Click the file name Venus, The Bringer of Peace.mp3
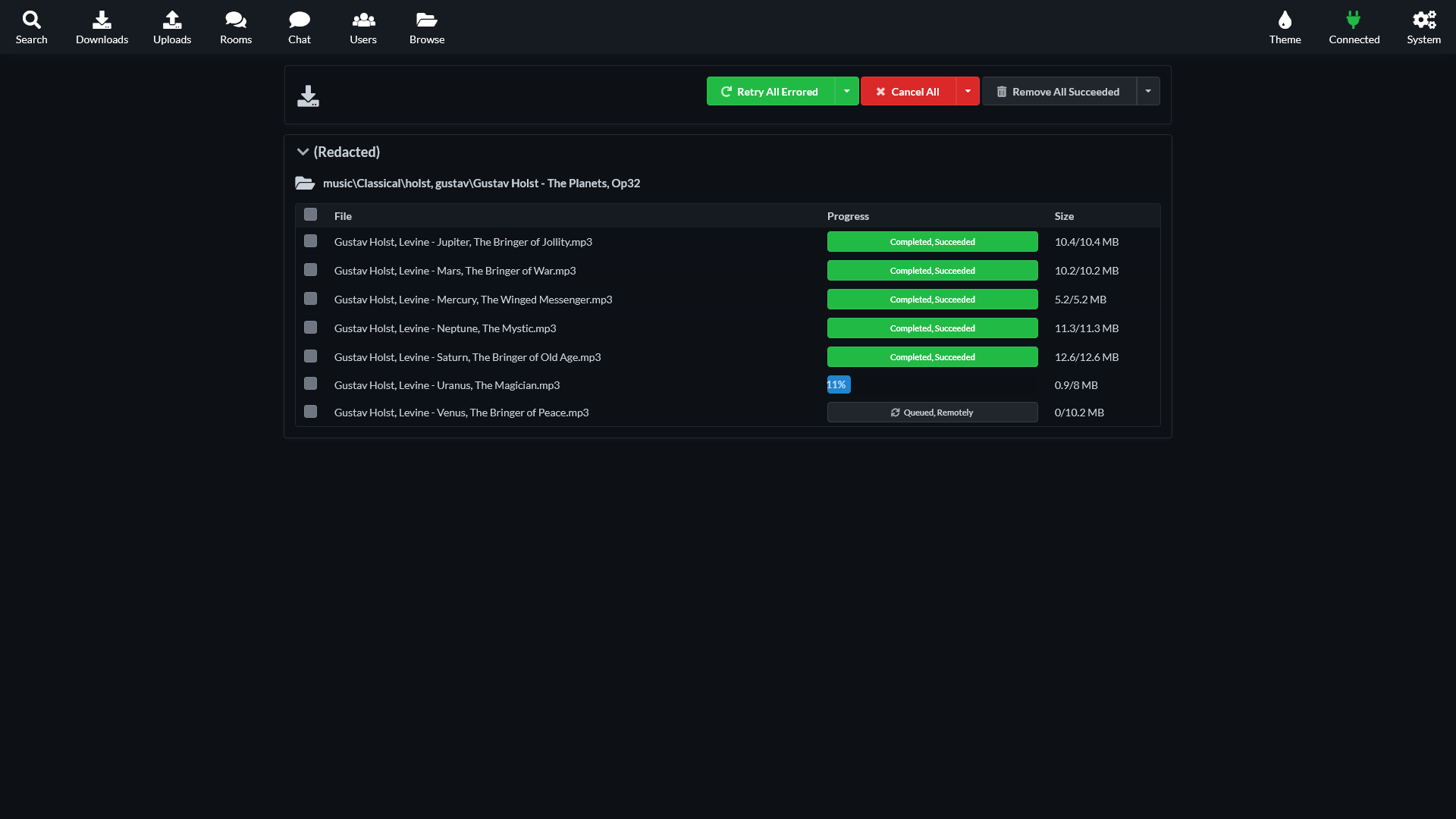Screen dimensions: 1456x819 pos(461,413)
